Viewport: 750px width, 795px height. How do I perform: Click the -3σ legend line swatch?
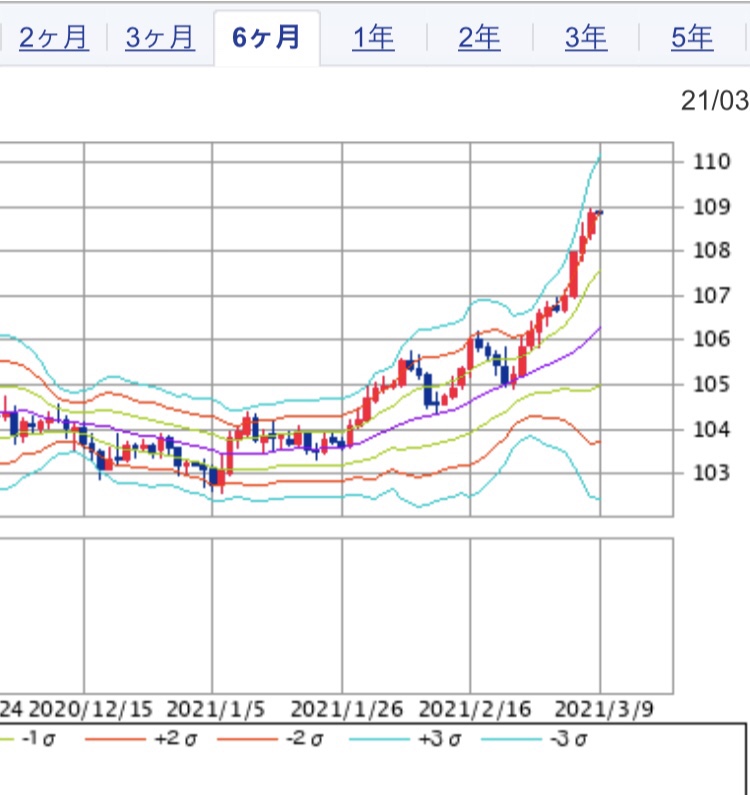[511, 740]
